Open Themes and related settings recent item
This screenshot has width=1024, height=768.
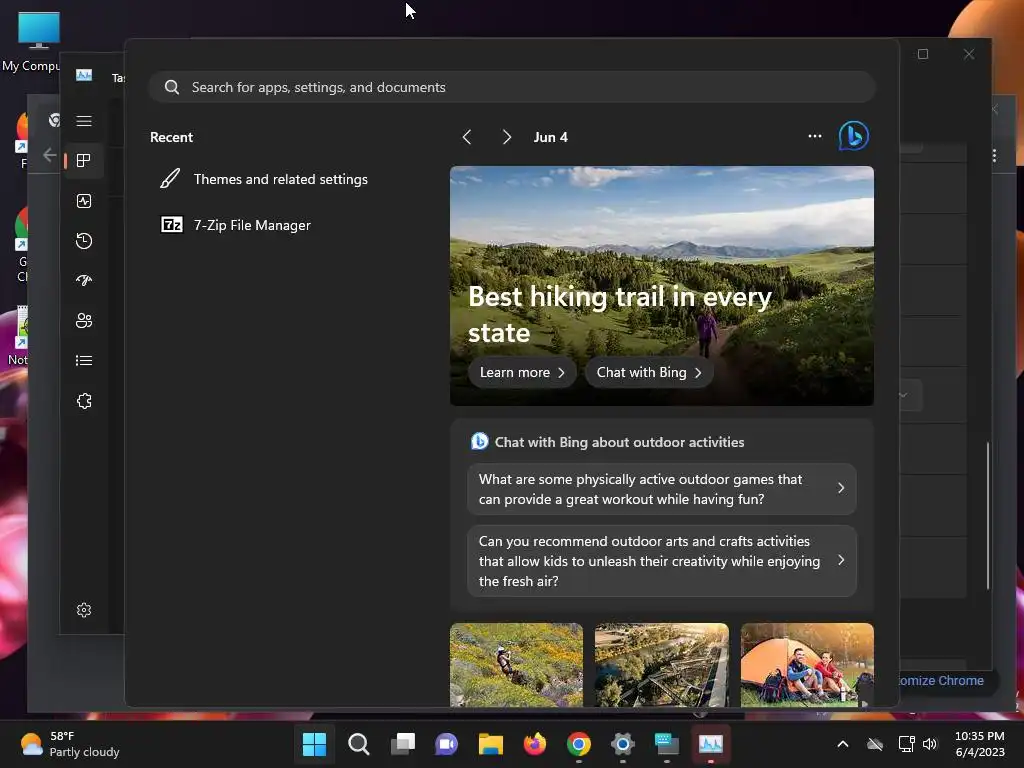click(x=264, y=179)
